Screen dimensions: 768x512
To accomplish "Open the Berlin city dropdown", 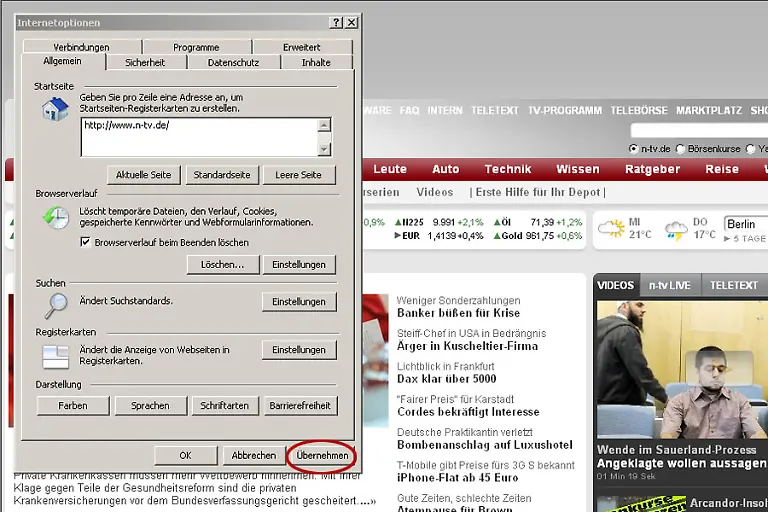I will [745, 224].
